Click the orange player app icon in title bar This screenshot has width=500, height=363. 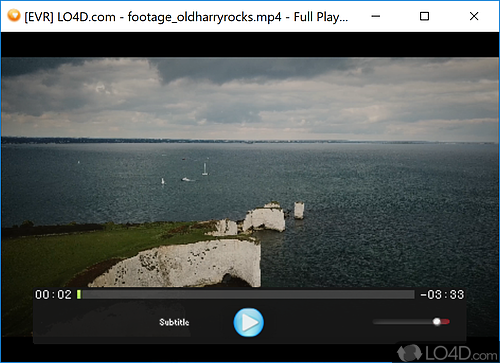click(14, 16)
